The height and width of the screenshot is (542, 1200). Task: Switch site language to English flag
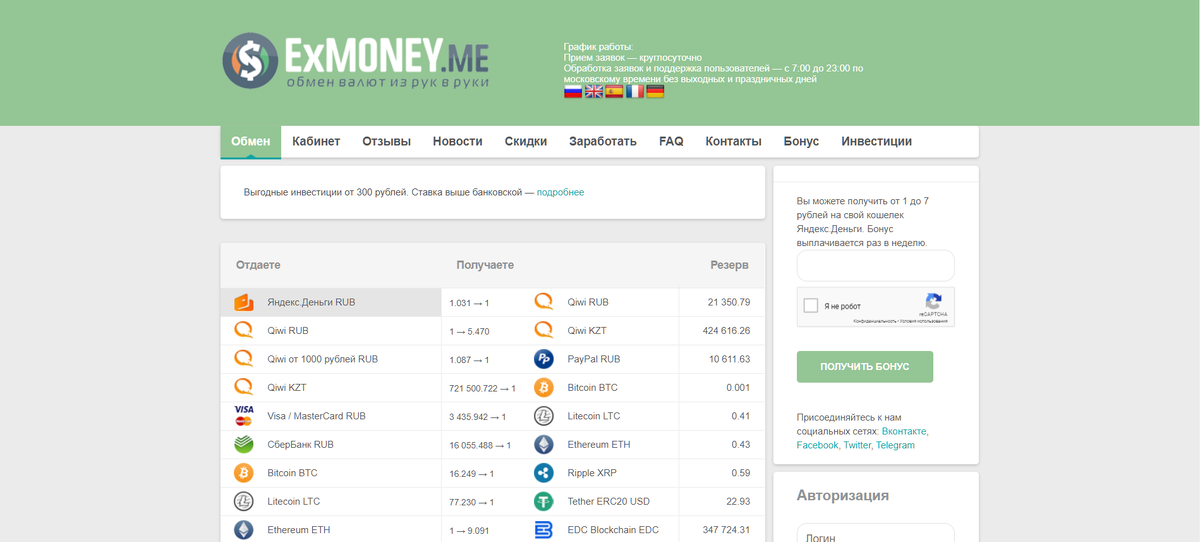594,91
